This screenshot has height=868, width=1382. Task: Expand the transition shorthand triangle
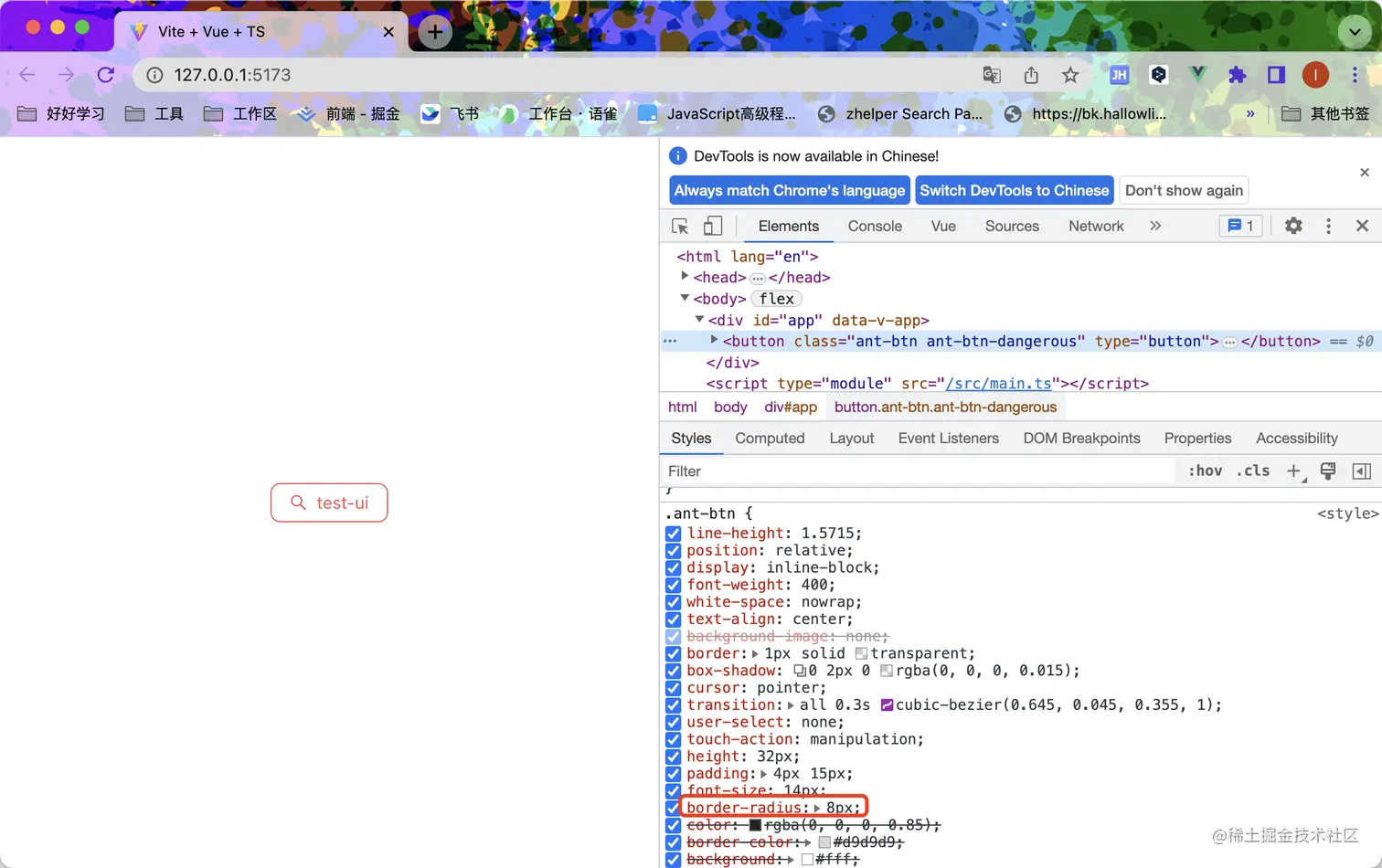[791, 705]
